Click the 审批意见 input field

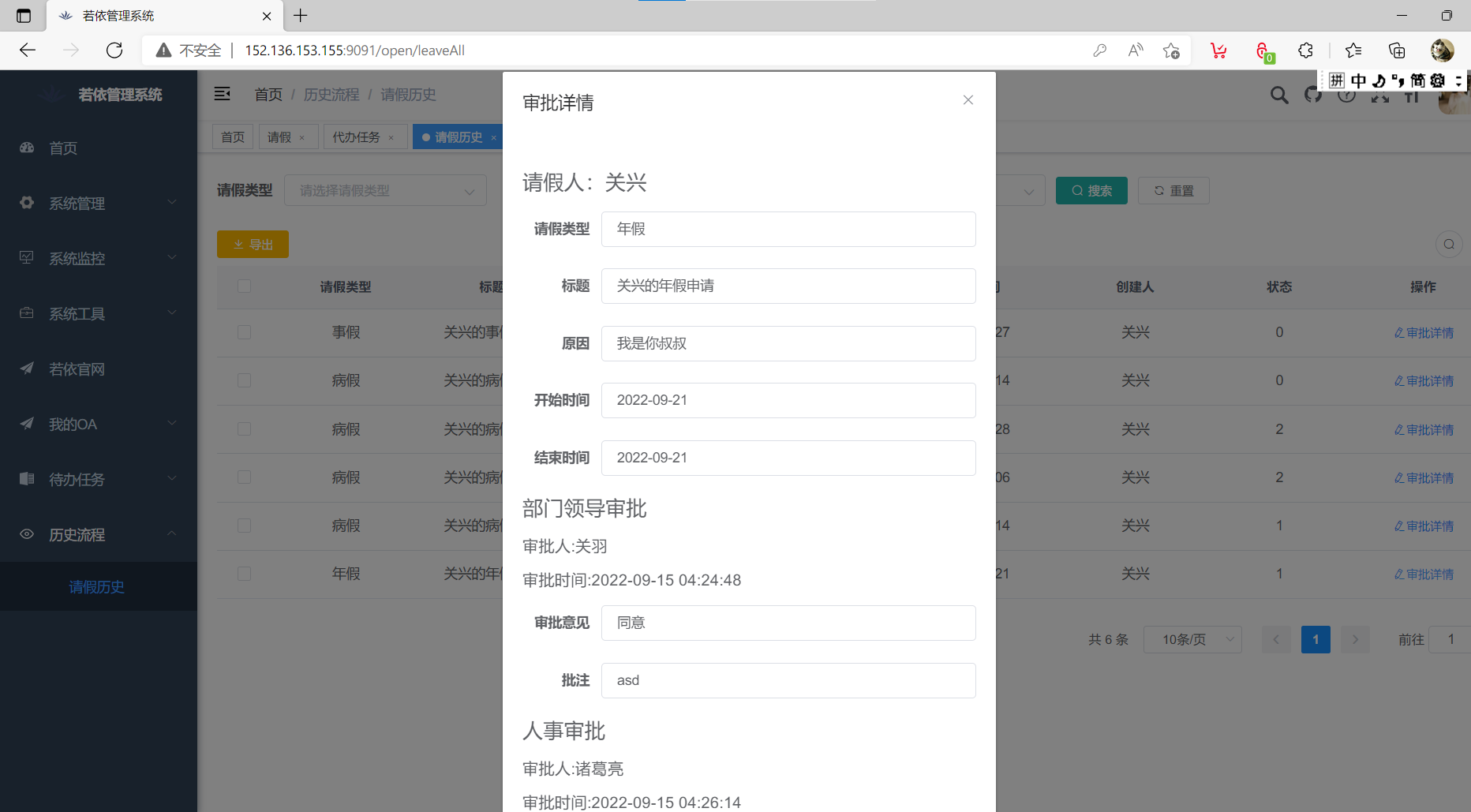tap(788, 623)
